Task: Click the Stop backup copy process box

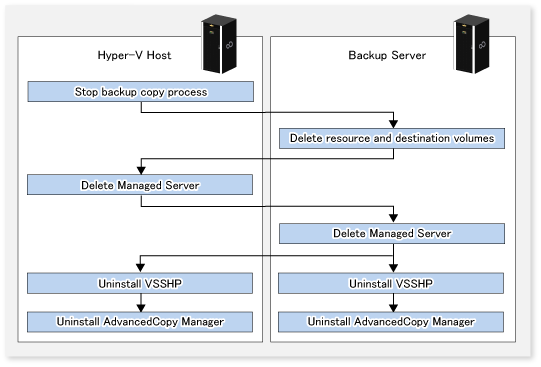Action: (x=141, y=92)
